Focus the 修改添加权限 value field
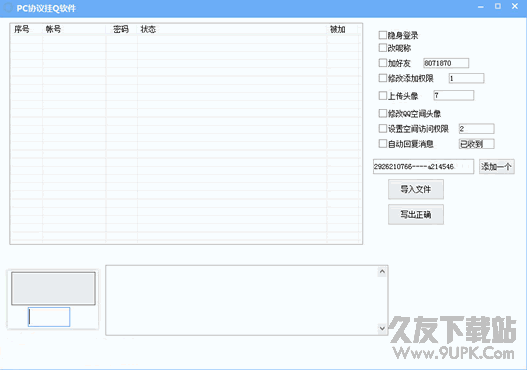 pyautogui.click(x=466, y=78)
